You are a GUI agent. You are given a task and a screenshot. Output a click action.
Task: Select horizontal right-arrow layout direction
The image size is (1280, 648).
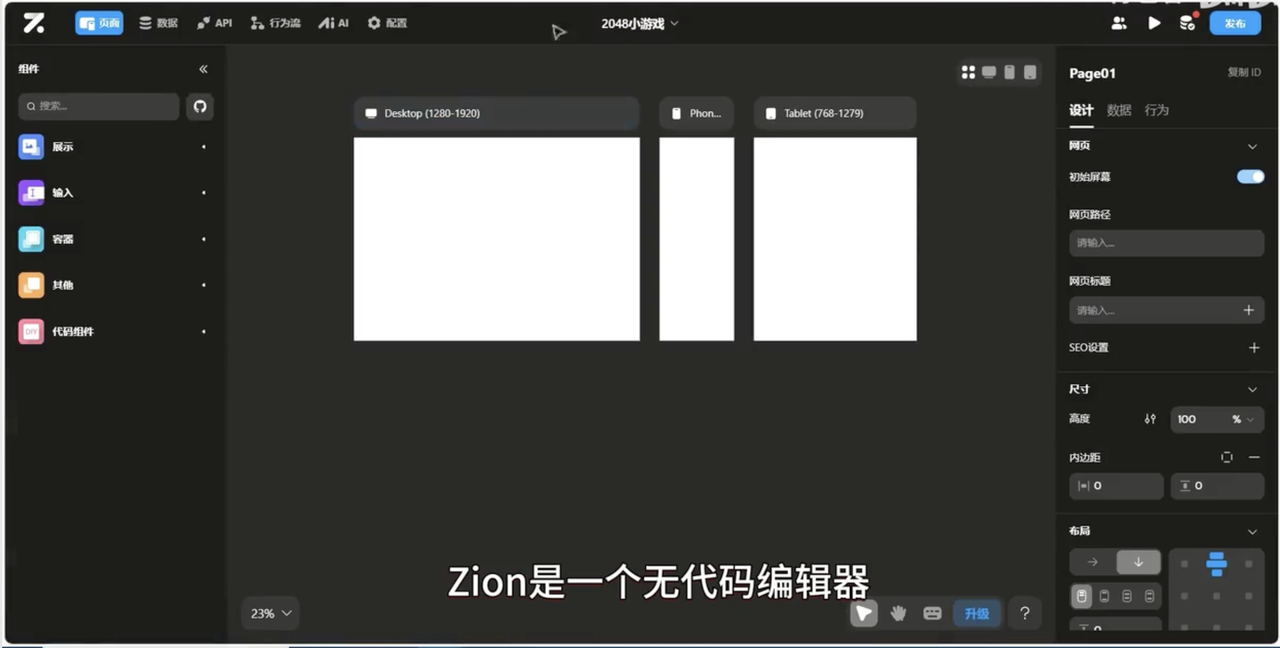point(1093,562)
